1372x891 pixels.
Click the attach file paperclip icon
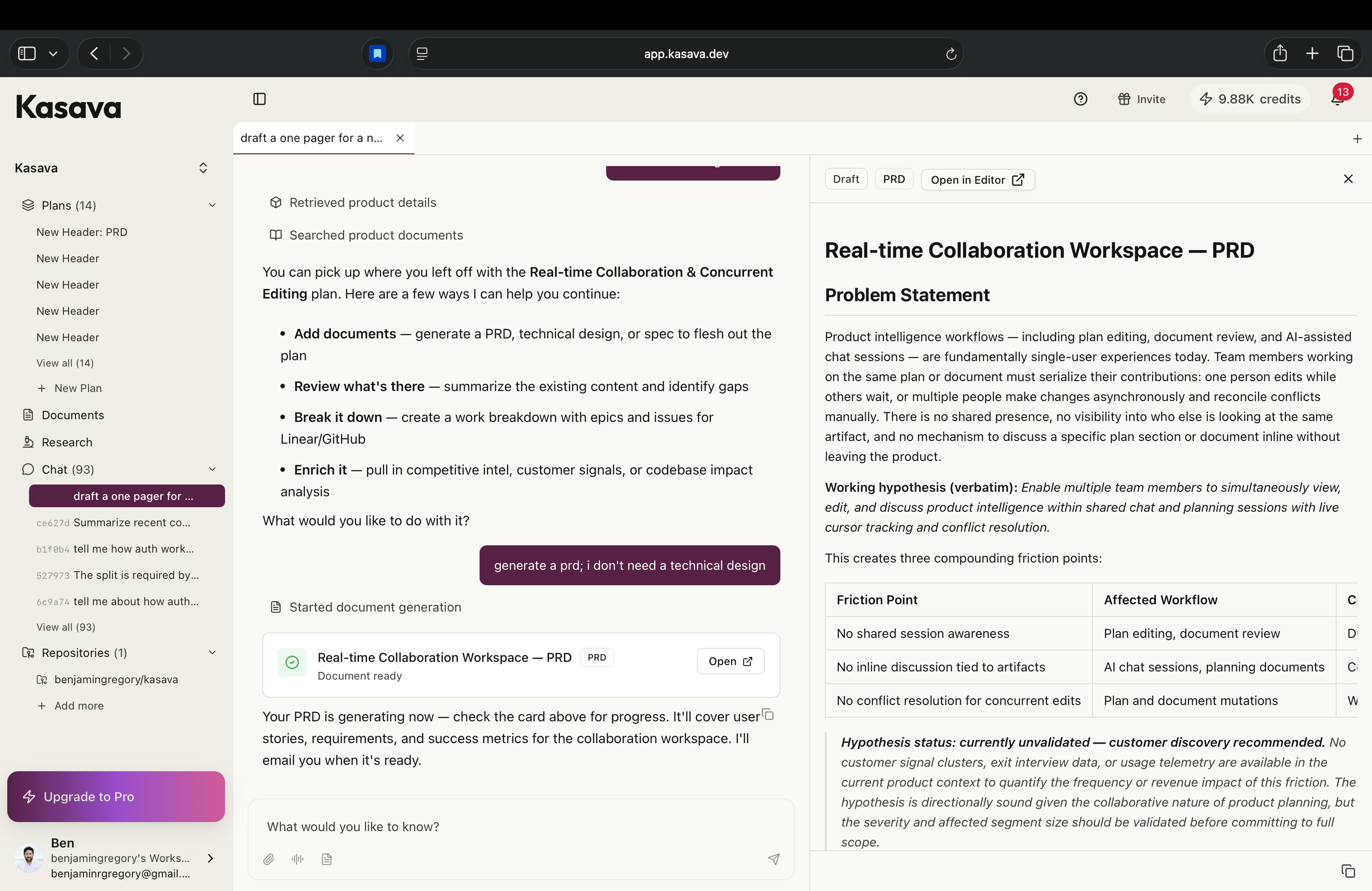(269, 859)
